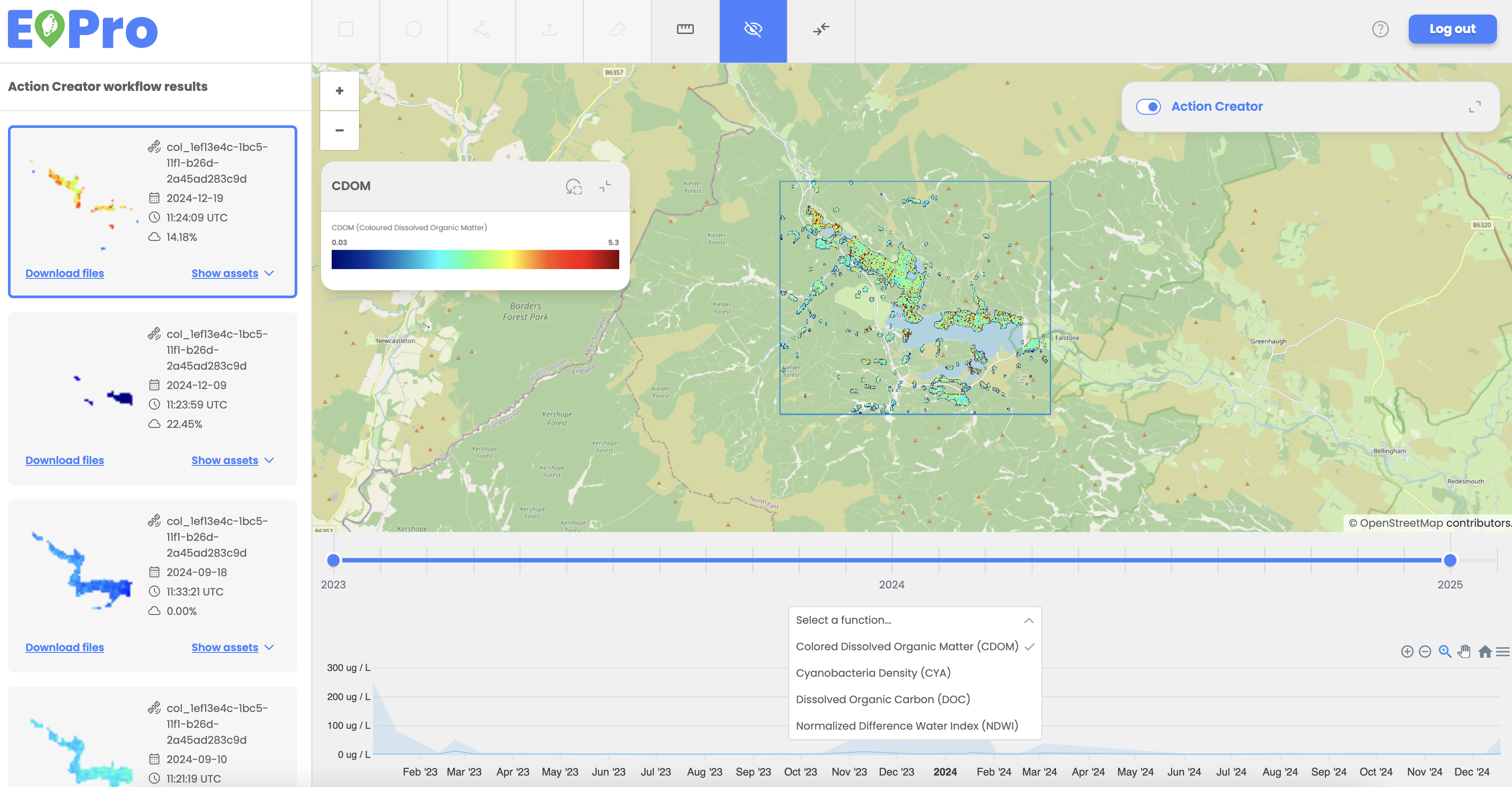Choose Dissolved Organic Carbon (DOC) option
The width and height of the screenshot is (1512, 787).
click(x=914, y=700)
